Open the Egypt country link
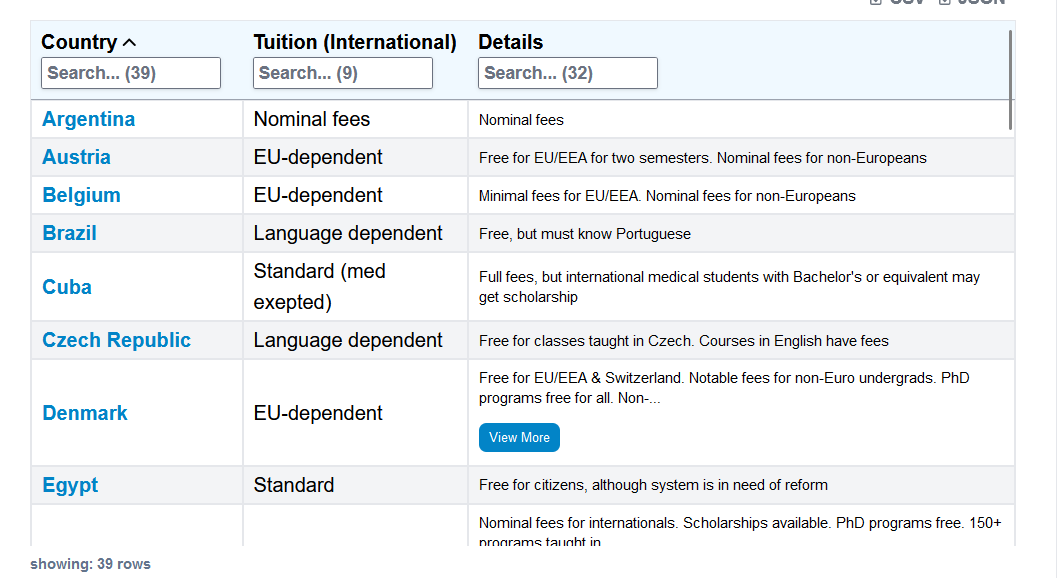Screen dimensions: 1061x578 (70, 485)
